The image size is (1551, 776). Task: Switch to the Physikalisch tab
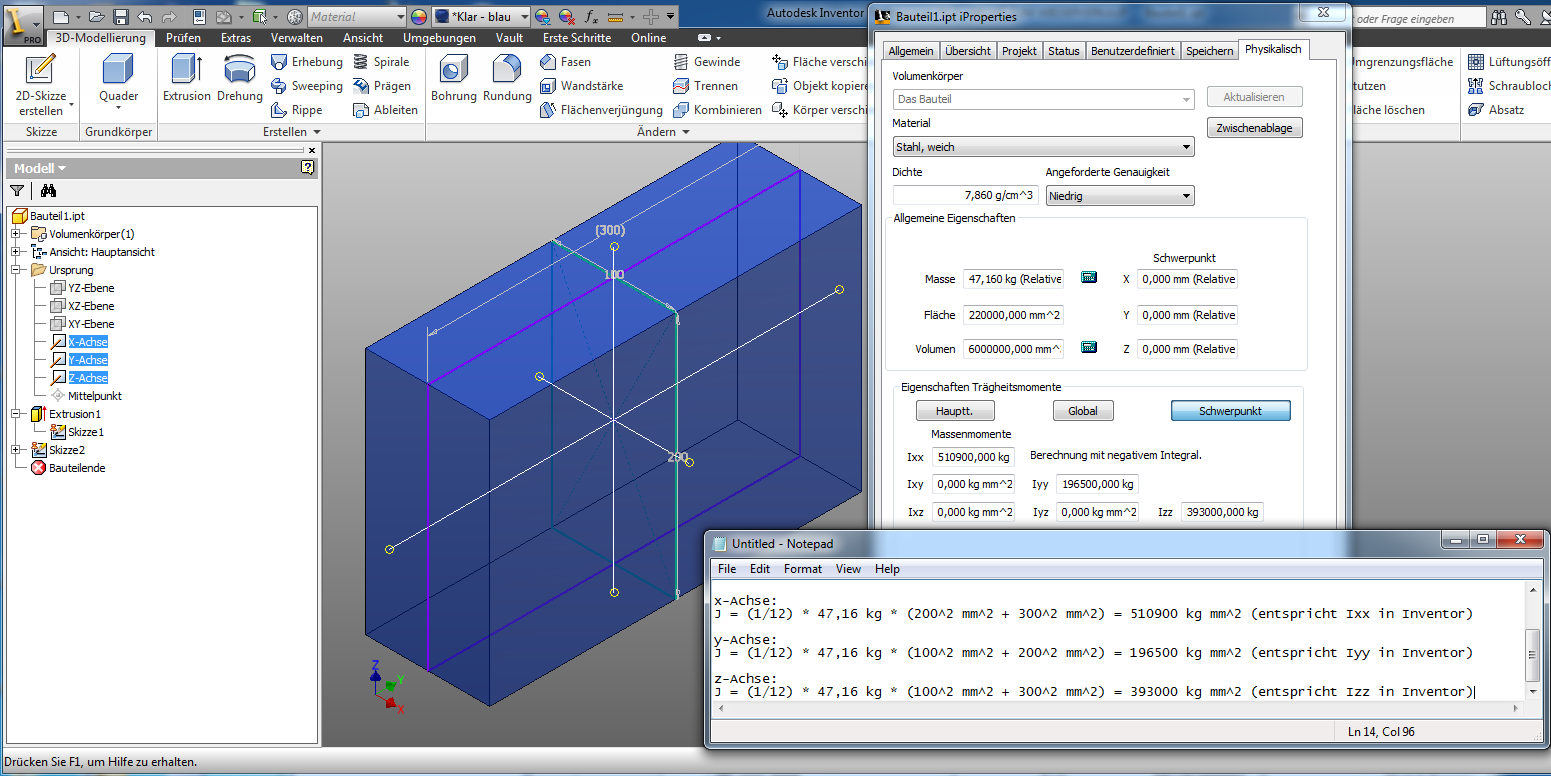tap(1273, 48)
